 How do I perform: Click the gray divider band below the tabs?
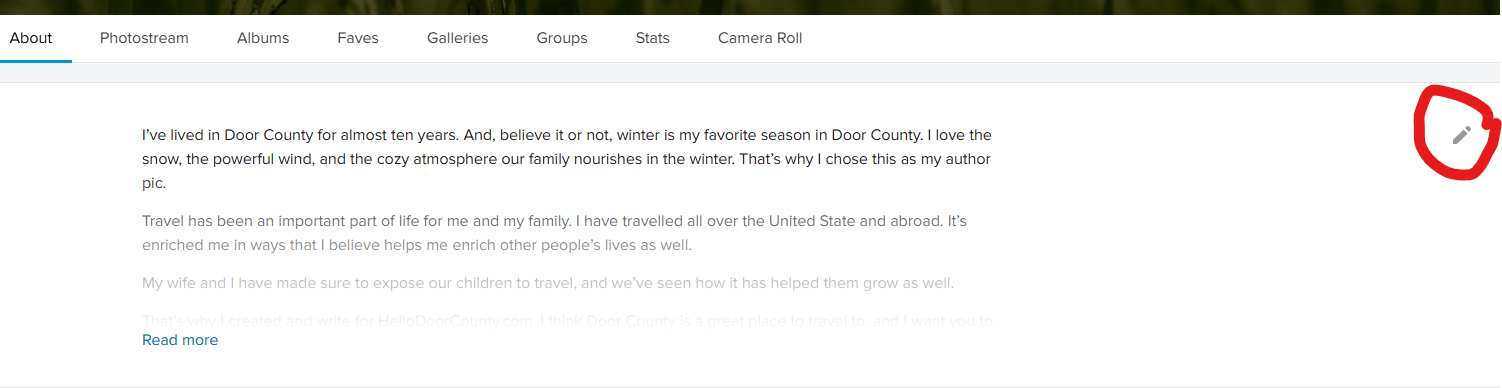point(750,73)
